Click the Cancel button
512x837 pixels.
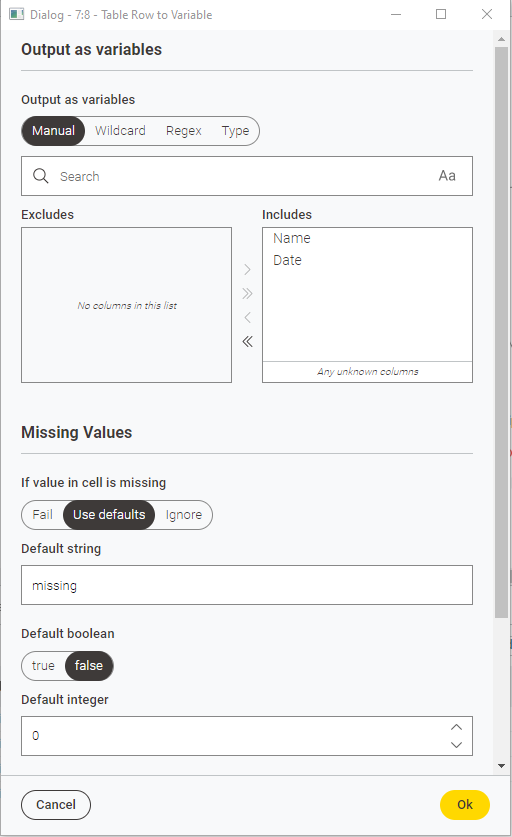point(56,804)
